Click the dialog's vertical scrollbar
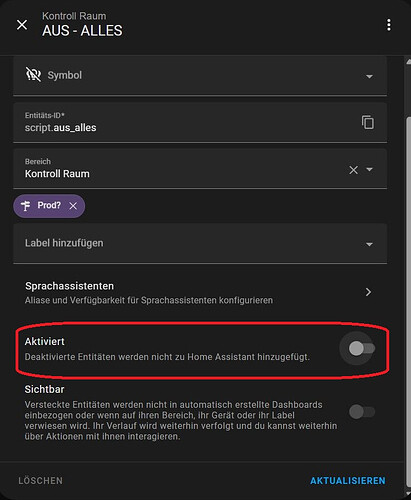411x500 pixels. (x=408, y=302)
